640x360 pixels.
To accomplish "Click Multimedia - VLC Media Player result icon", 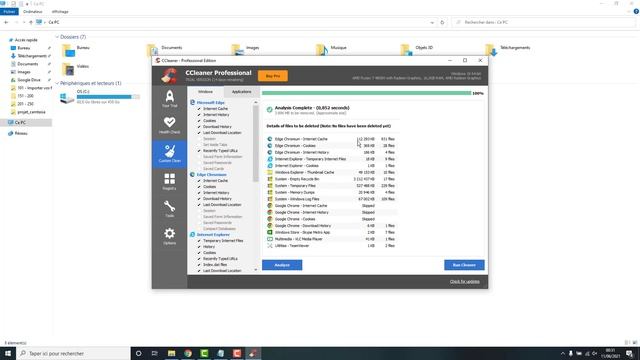I will (x=270, y=239).
